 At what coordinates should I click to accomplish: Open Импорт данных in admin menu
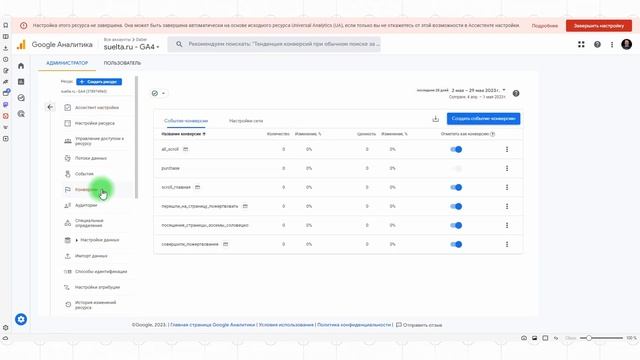(x=91, y=256)
